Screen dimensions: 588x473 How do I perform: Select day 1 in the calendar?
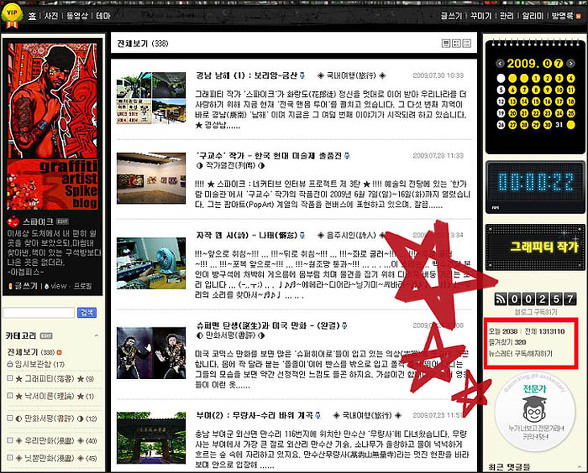point(536,78)
